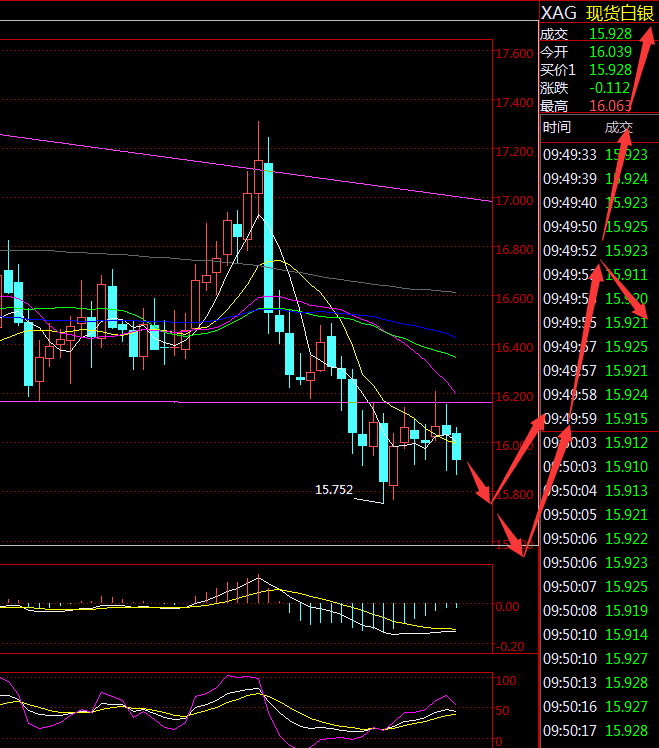This screenshot has height=748, width=659.
Task: Select the 09:50:16 tick time
Action: pos(570,706)
